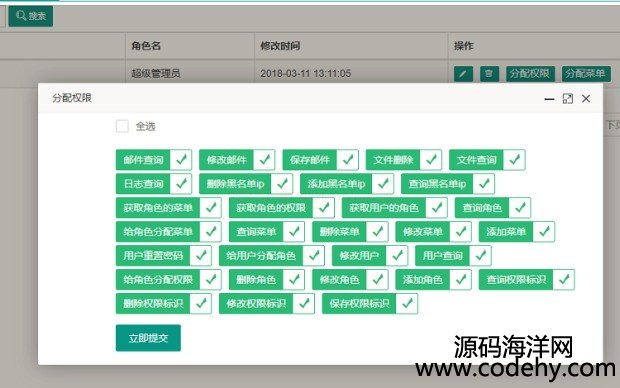Screen dimensions: 620x388
Task: Toggle the 删除权限标识 permission
Action: [164, 303]
